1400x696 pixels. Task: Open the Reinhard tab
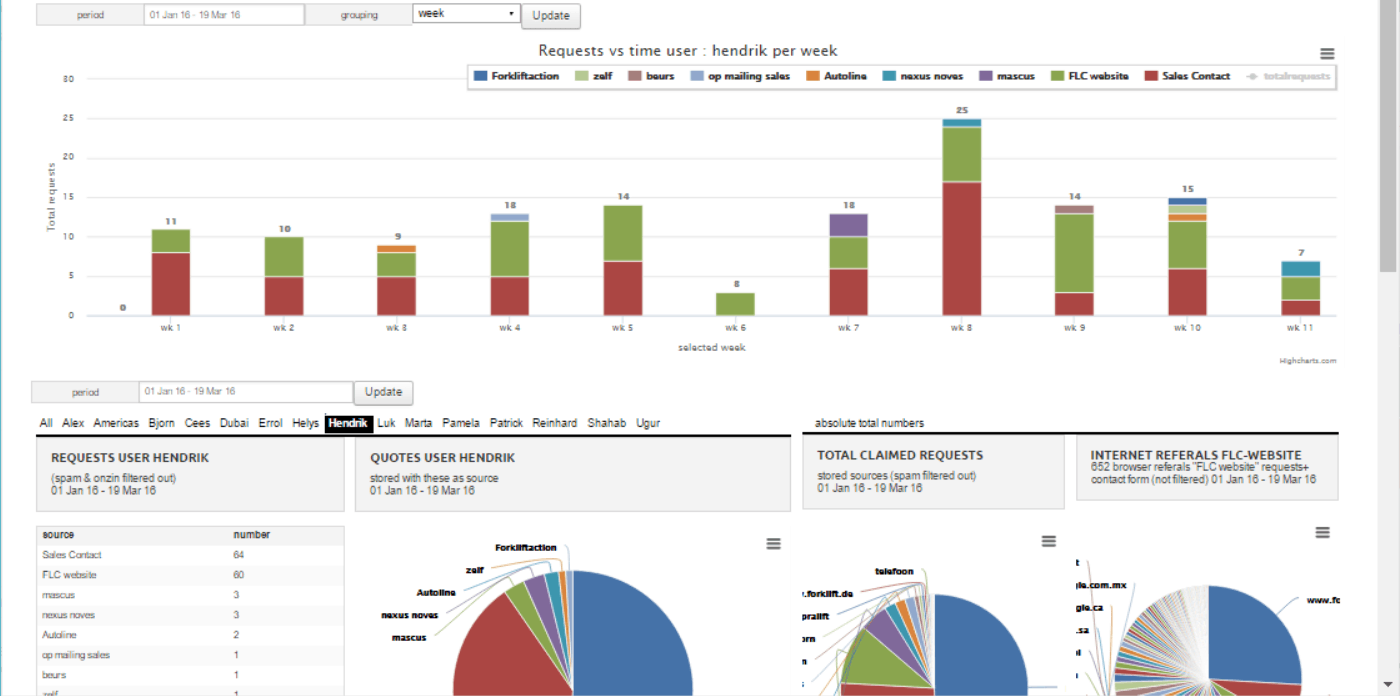[x=555, y=423]
